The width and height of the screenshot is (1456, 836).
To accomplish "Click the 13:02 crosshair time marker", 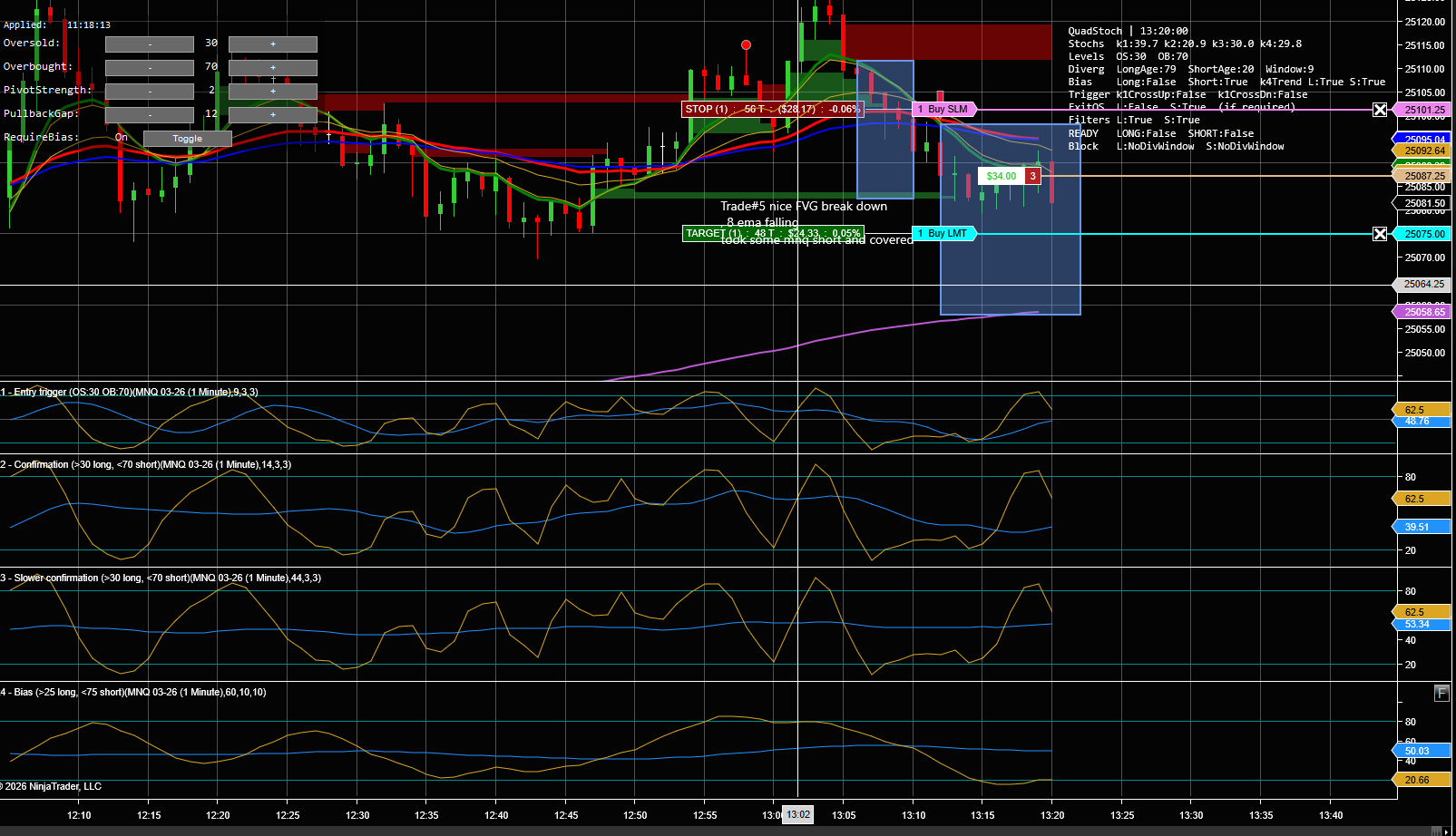I will (x=798, y=814).
